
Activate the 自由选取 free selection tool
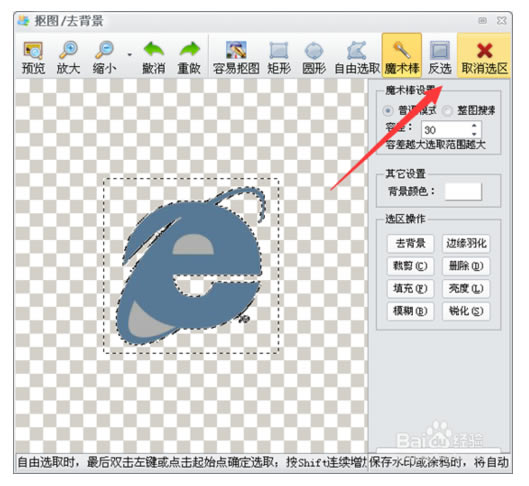(357, 58)
